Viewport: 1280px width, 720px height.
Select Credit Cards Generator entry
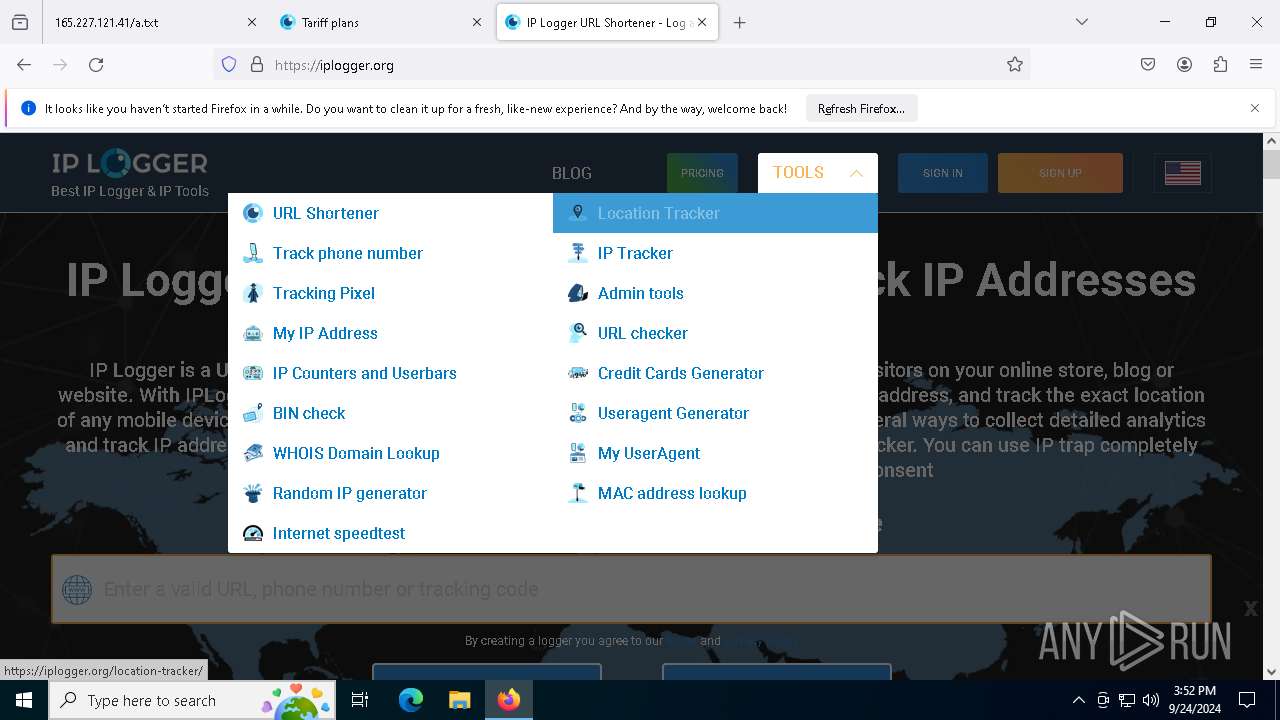715,373
